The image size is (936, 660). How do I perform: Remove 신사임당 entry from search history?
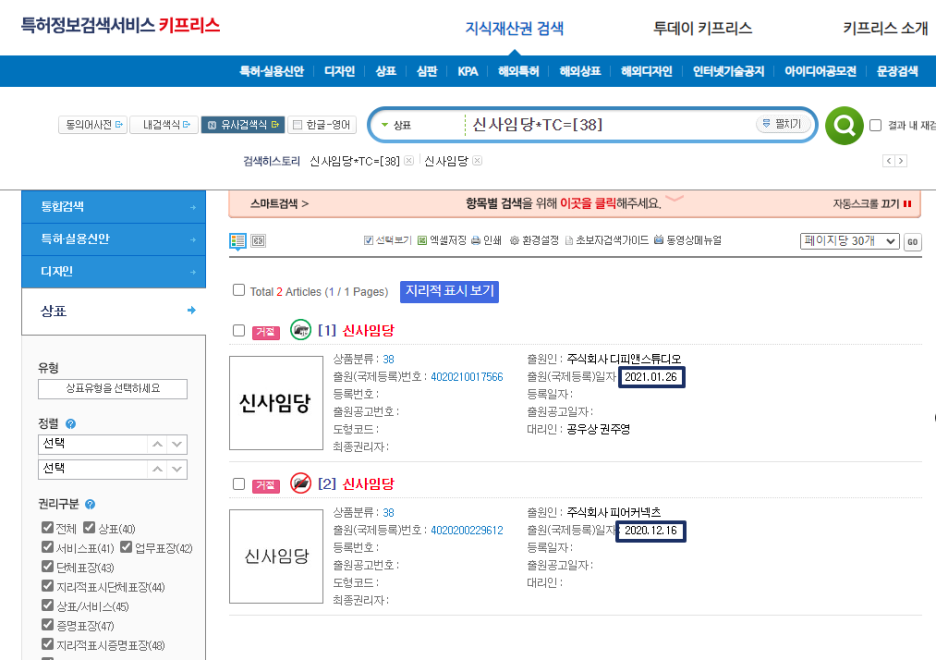(x=477, y=161)
